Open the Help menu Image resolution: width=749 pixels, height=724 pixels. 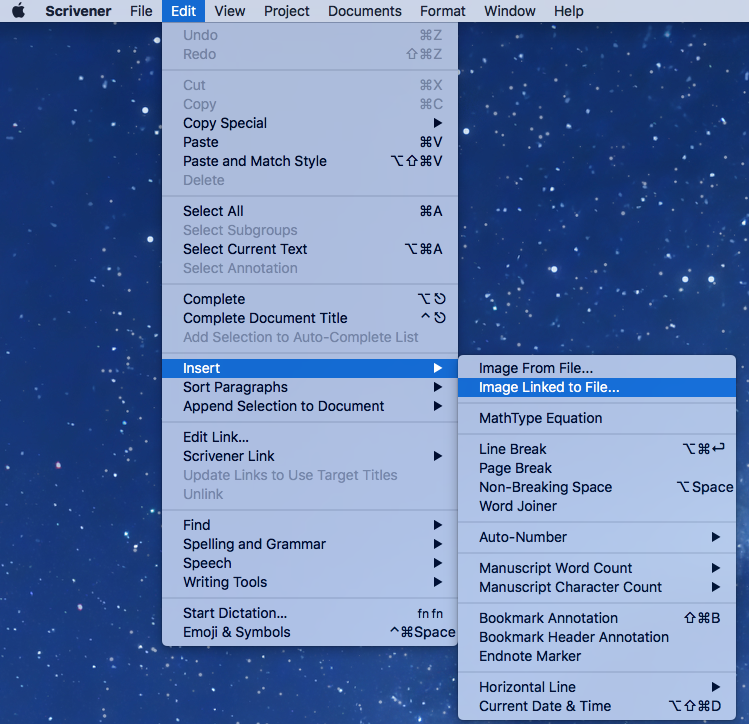568,11
